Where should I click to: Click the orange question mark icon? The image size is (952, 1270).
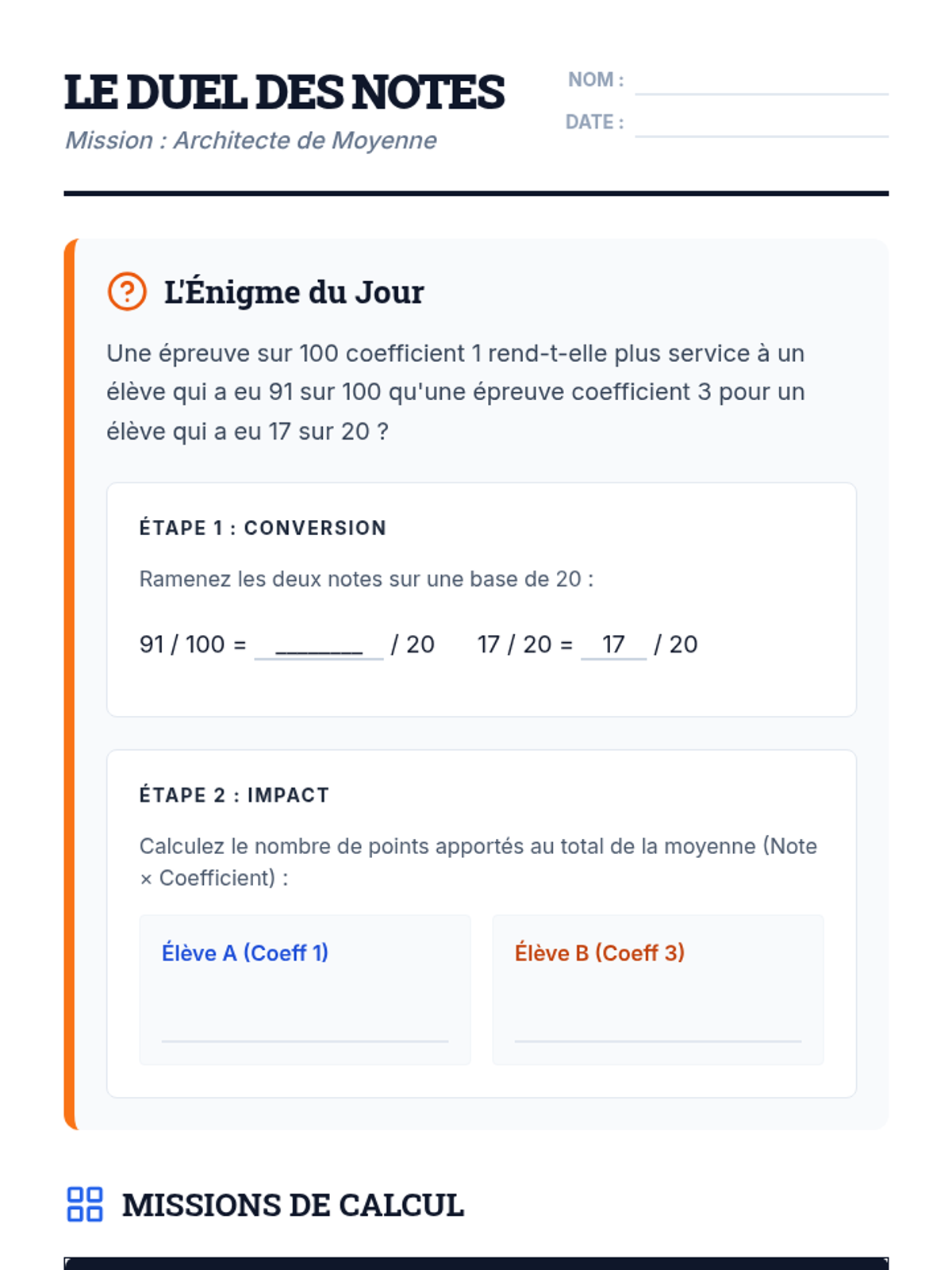point(127,291)
